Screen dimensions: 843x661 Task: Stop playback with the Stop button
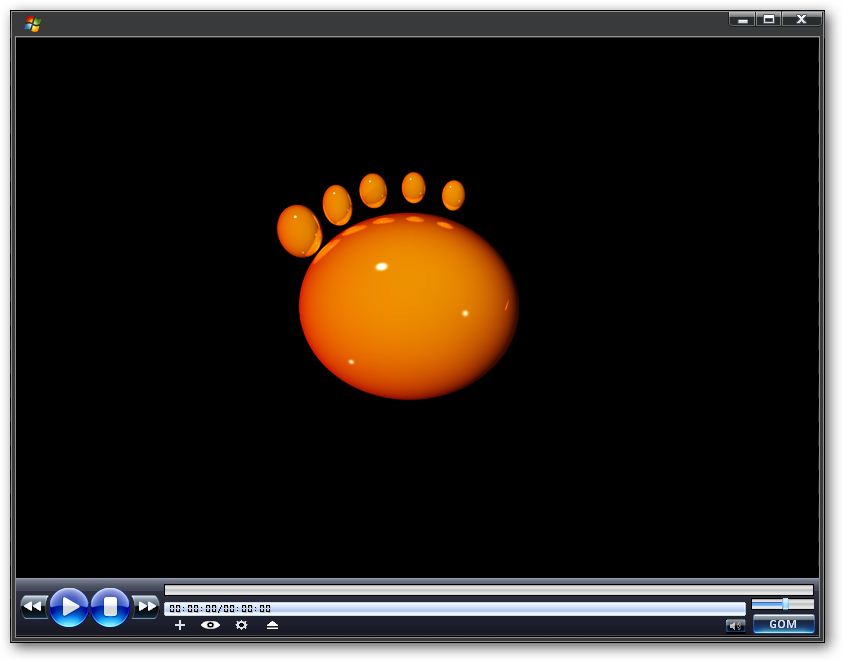110,607
